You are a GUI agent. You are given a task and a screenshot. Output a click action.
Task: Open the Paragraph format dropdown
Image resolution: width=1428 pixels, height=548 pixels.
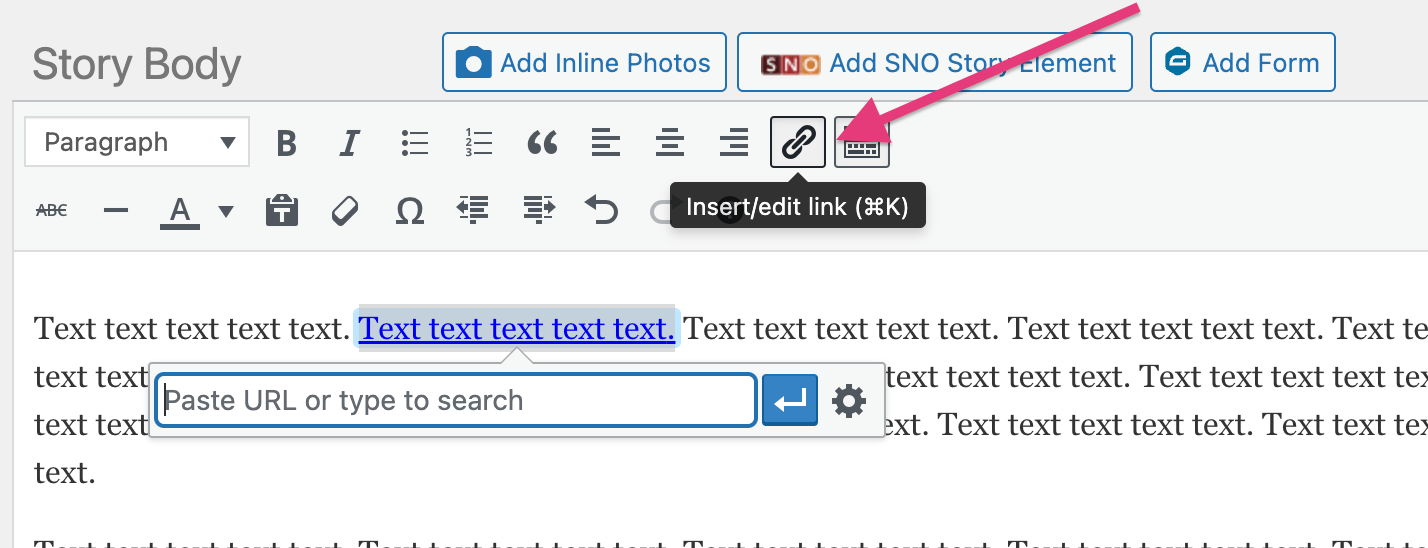pyautogui.click(x=137, y=142)
